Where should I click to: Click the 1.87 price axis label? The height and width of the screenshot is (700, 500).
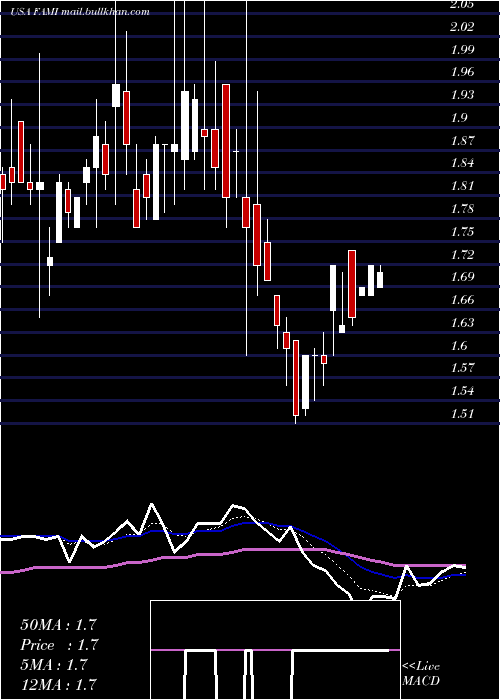(461, 141)
